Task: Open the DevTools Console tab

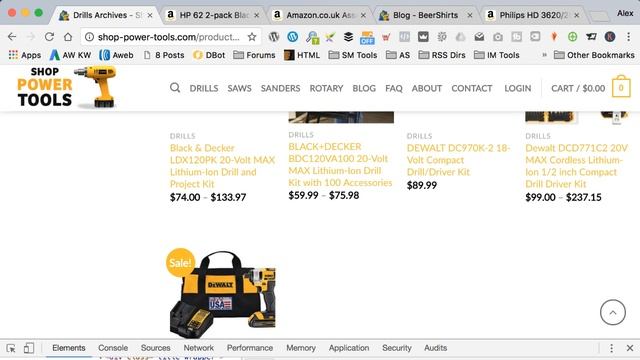Action: pos(113,348)
